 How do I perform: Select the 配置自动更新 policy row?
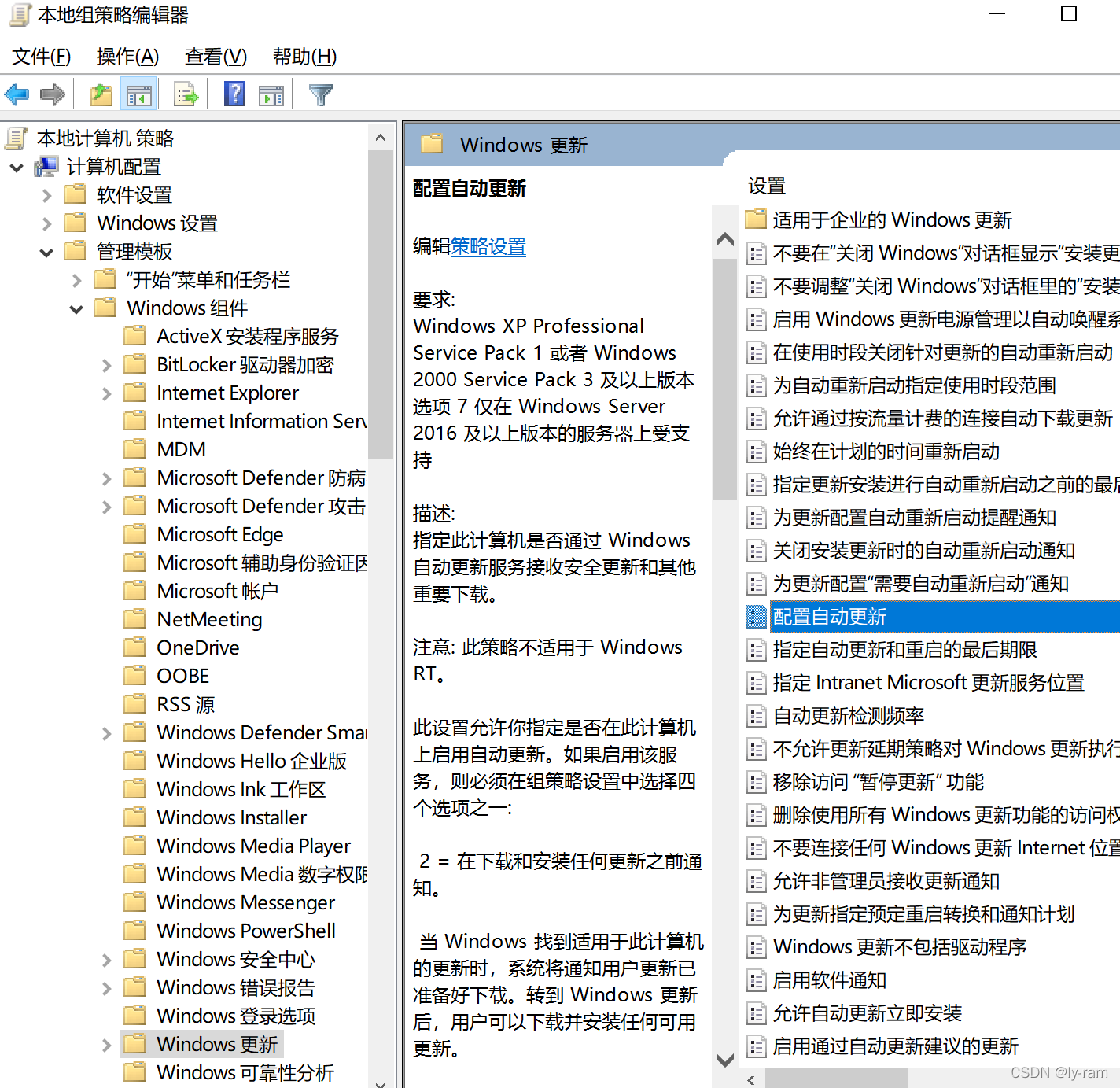tap(932, 617)
